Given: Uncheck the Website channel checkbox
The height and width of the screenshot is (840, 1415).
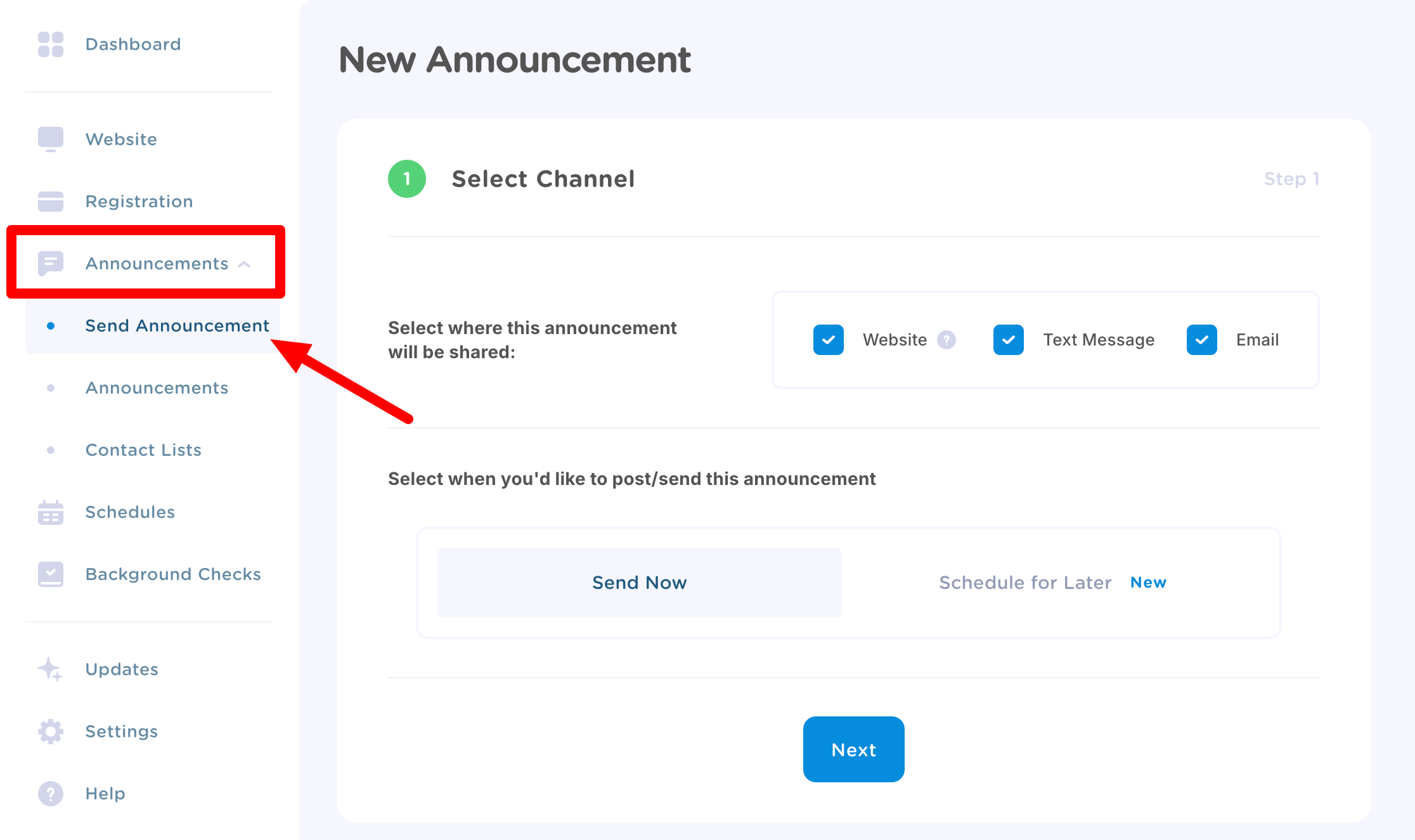Looking at the screenshot, I should (x=829, y=340).
